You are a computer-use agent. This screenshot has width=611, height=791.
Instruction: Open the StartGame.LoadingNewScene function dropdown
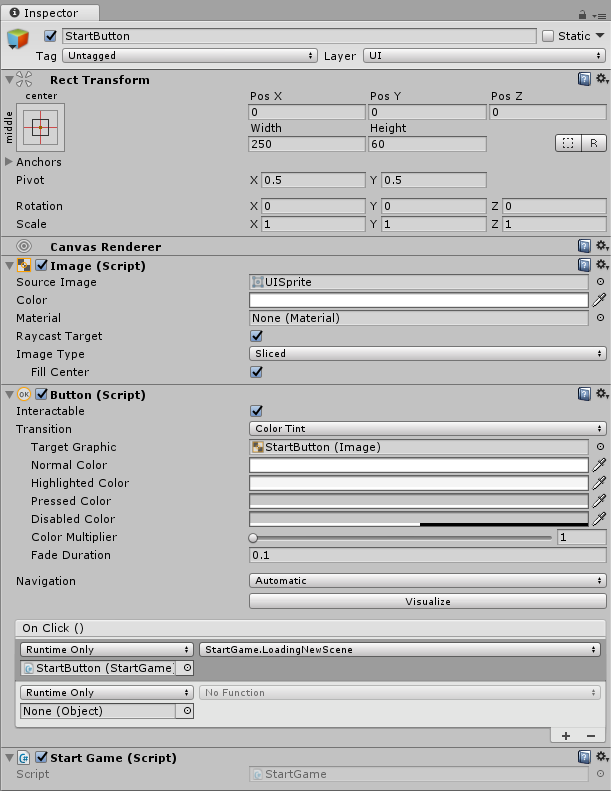point(400,650)
